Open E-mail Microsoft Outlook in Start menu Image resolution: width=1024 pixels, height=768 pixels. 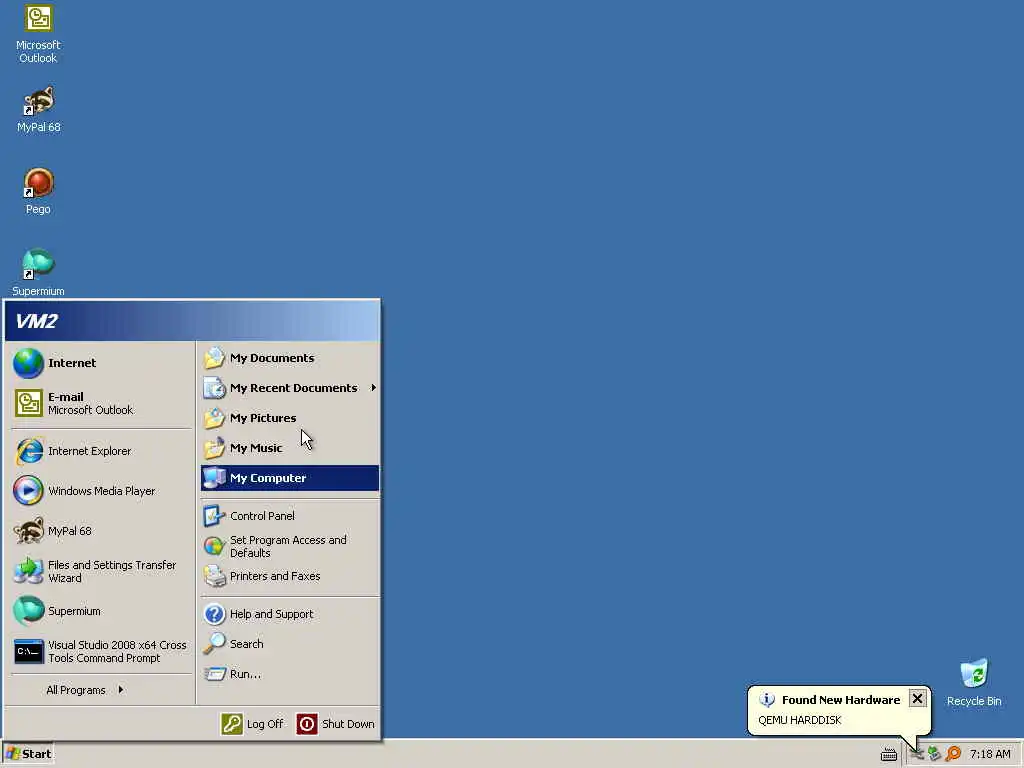(102, 403)
